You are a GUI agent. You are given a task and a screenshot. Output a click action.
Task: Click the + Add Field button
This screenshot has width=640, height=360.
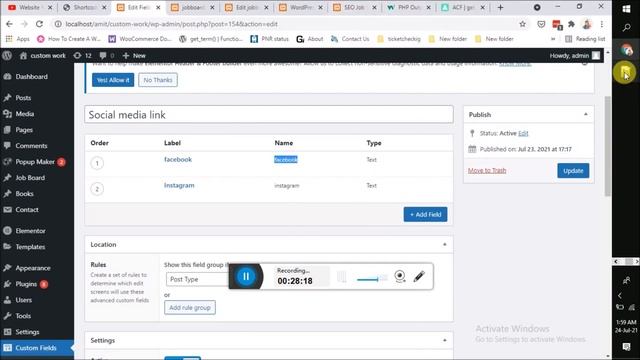pos(425,214)
